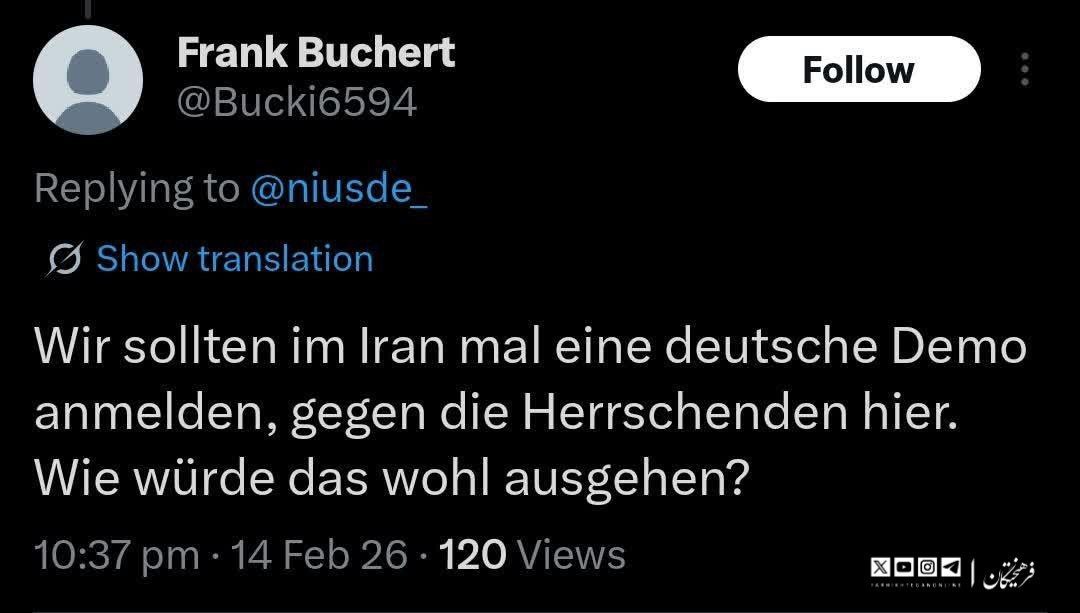
Task: View the 120 Views count
Action: tap(532, 555)
